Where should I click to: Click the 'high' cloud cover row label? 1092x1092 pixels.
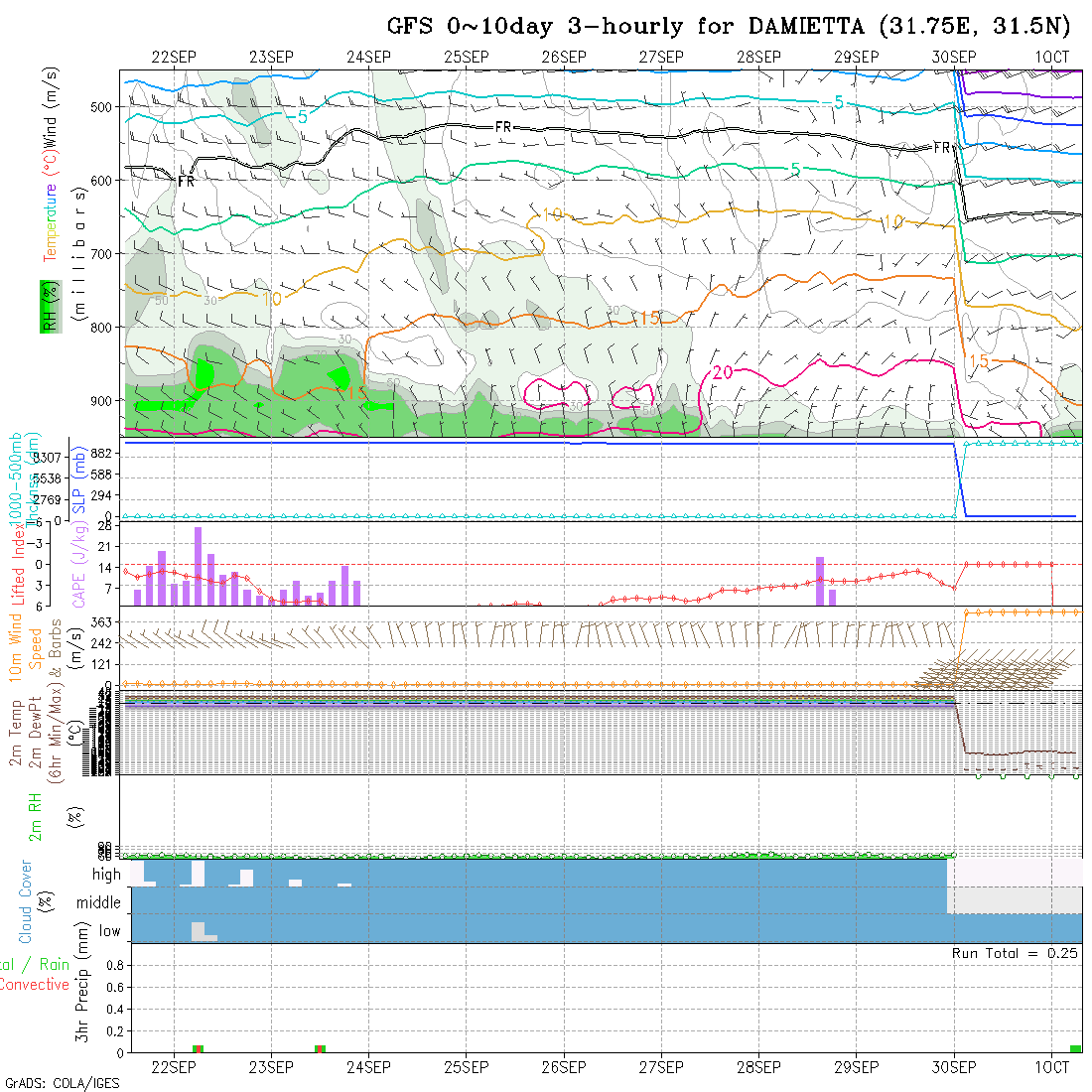[105, 875]
